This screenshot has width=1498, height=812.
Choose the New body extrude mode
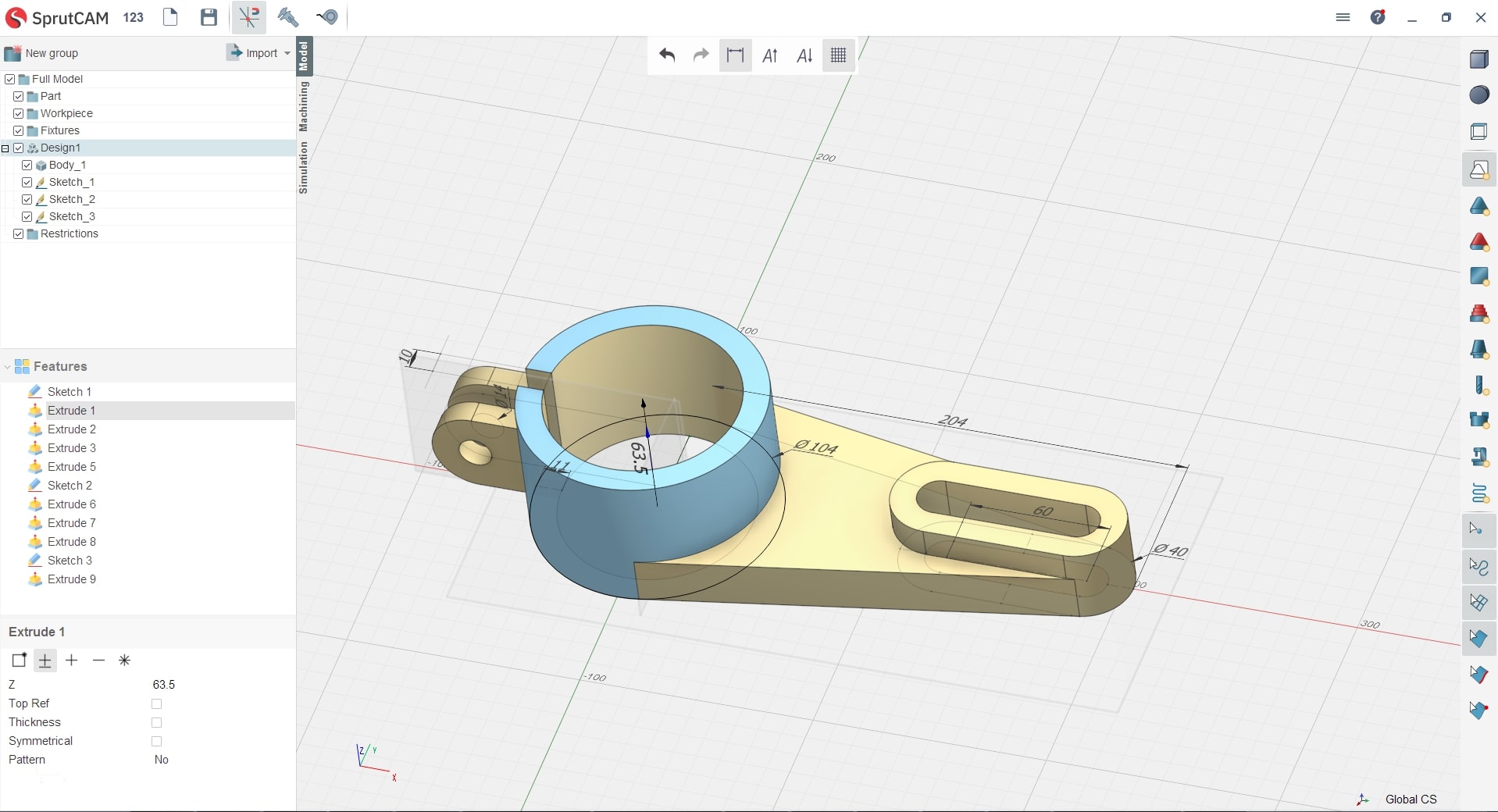[19, 661]
